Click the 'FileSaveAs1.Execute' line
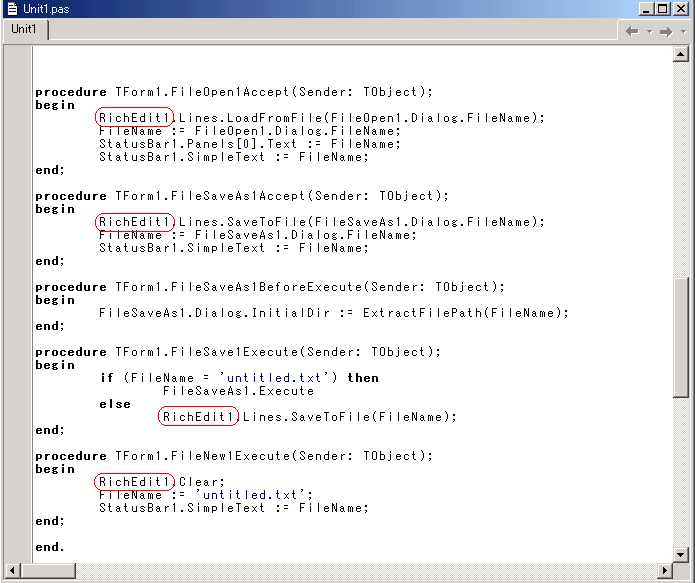This screenshot has height=583, width=695. 238,391
